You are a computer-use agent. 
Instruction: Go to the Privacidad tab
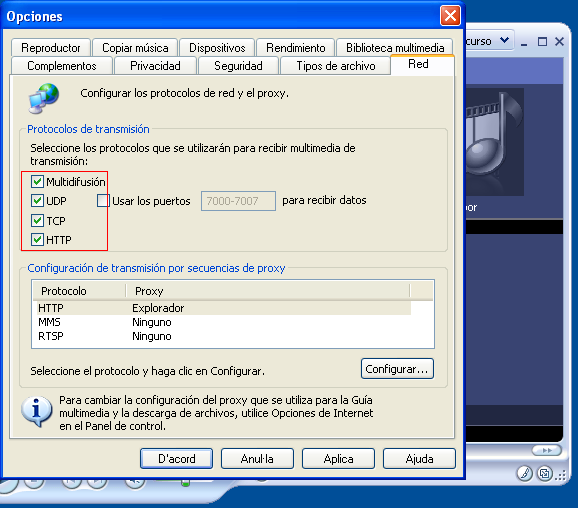coord(155,66)
